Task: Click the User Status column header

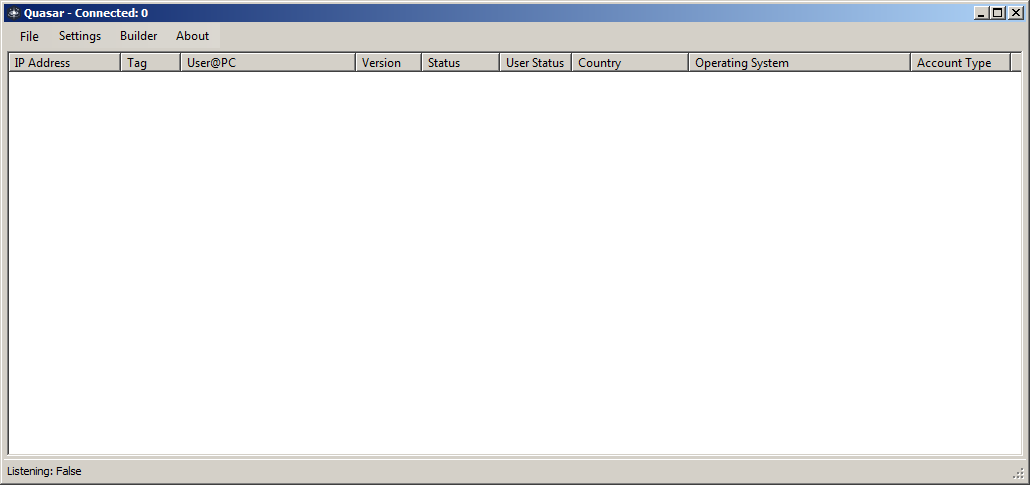Action: (x=535, y=63)
